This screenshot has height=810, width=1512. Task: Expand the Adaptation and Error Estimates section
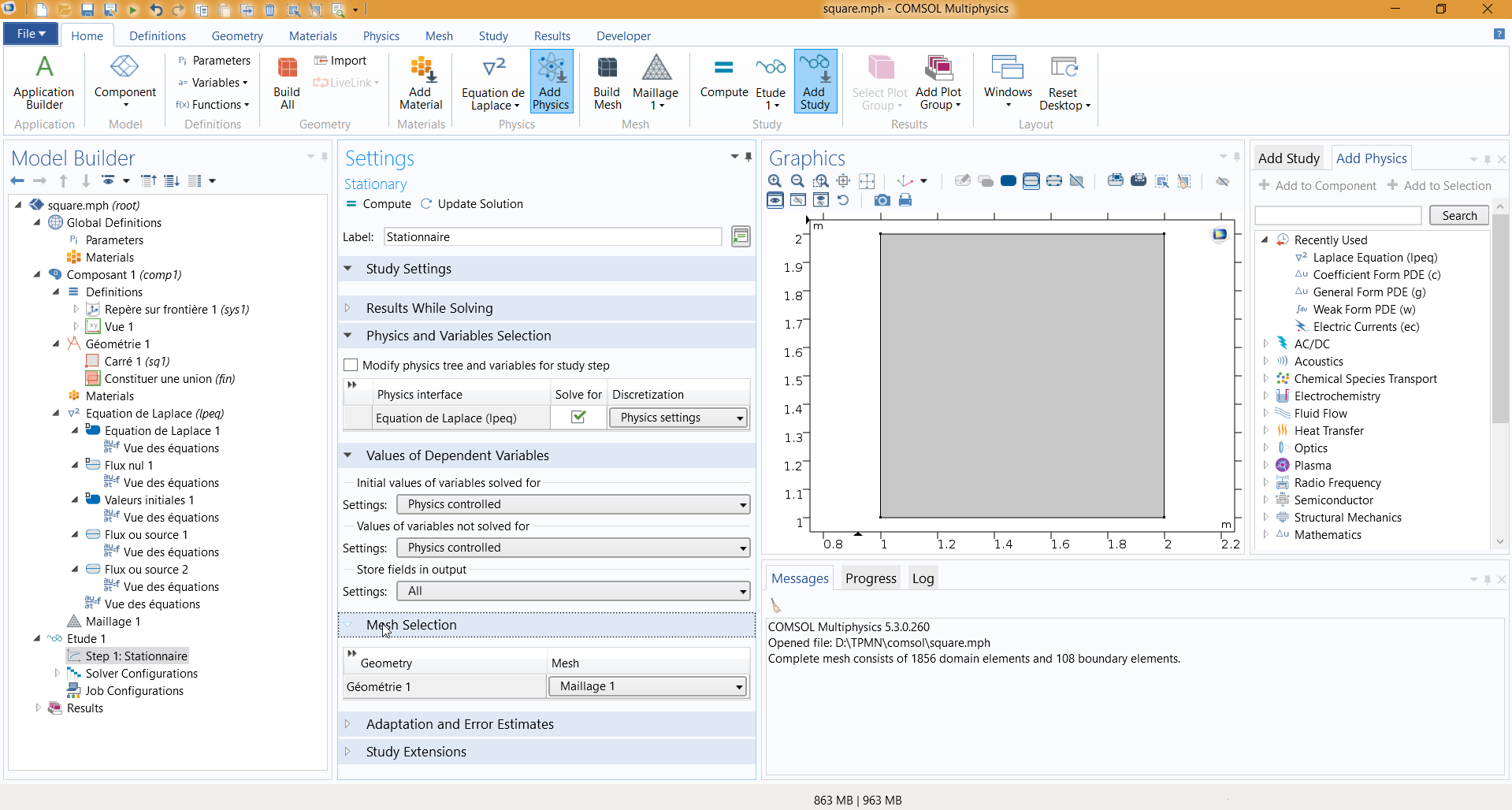[x=459, y=724]
